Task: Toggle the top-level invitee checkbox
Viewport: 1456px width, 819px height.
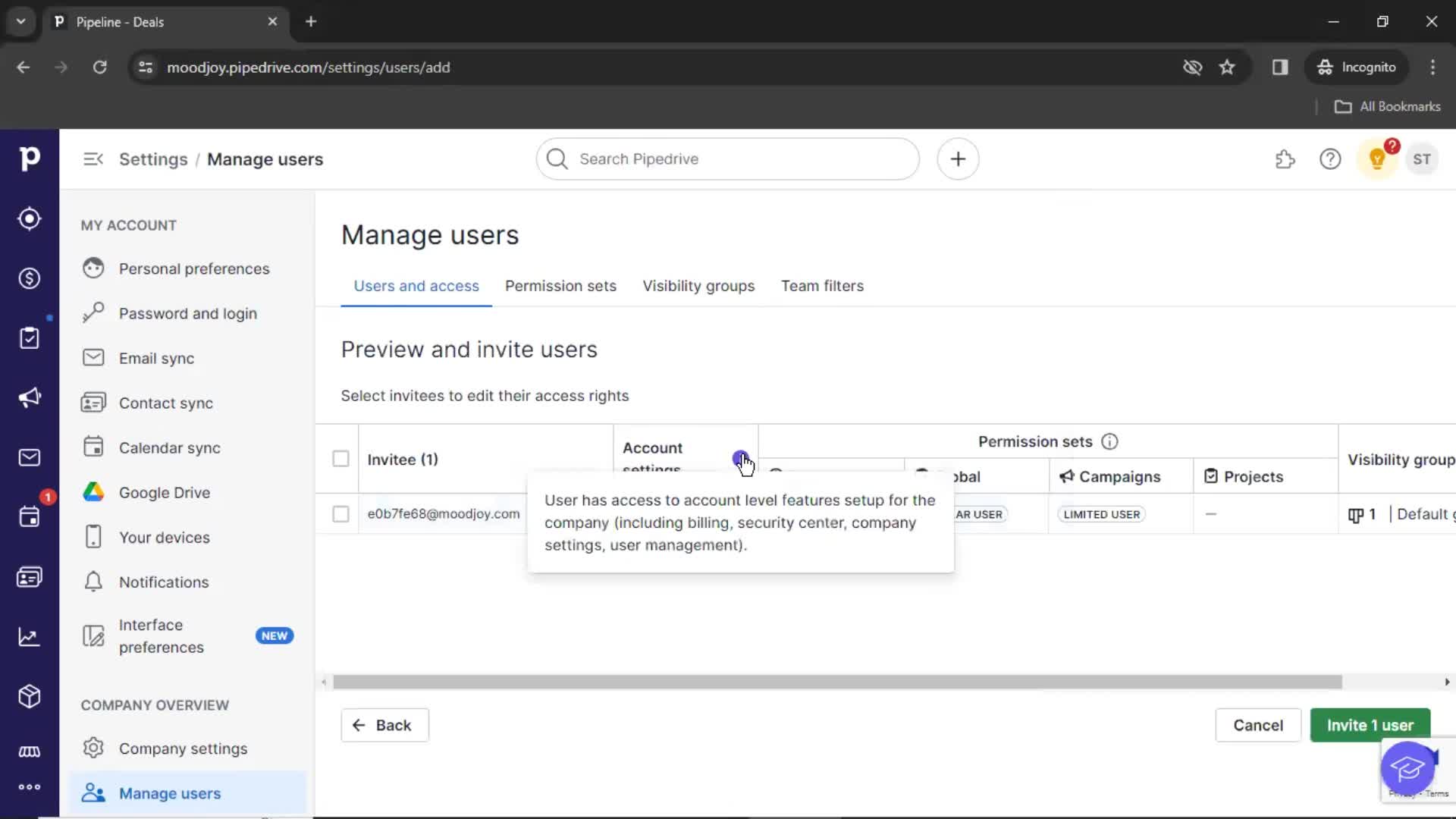Action: click(x=340, y=458)
